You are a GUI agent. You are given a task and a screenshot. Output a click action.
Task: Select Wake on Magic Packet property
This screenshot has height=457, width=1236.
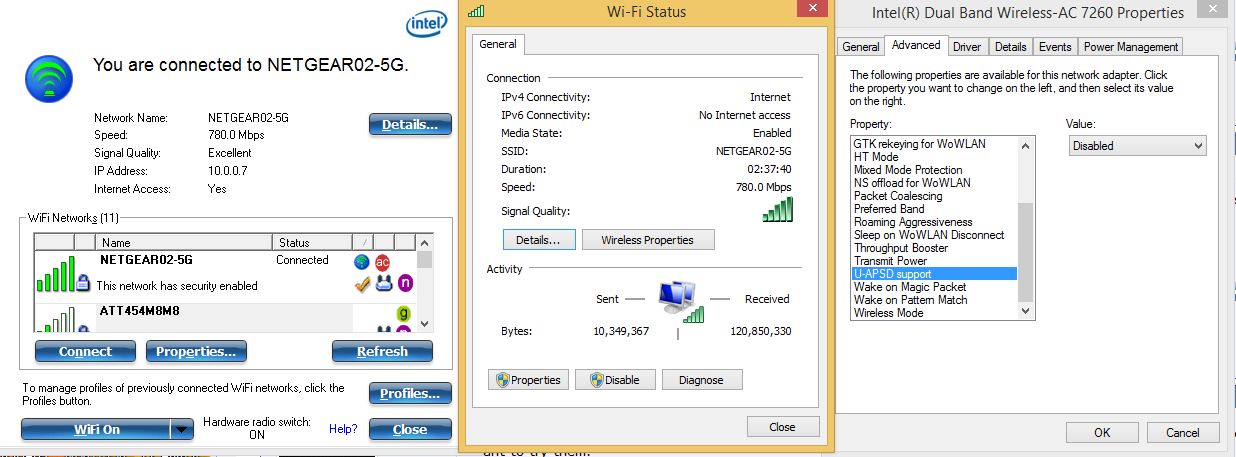(x=910, y=287)
